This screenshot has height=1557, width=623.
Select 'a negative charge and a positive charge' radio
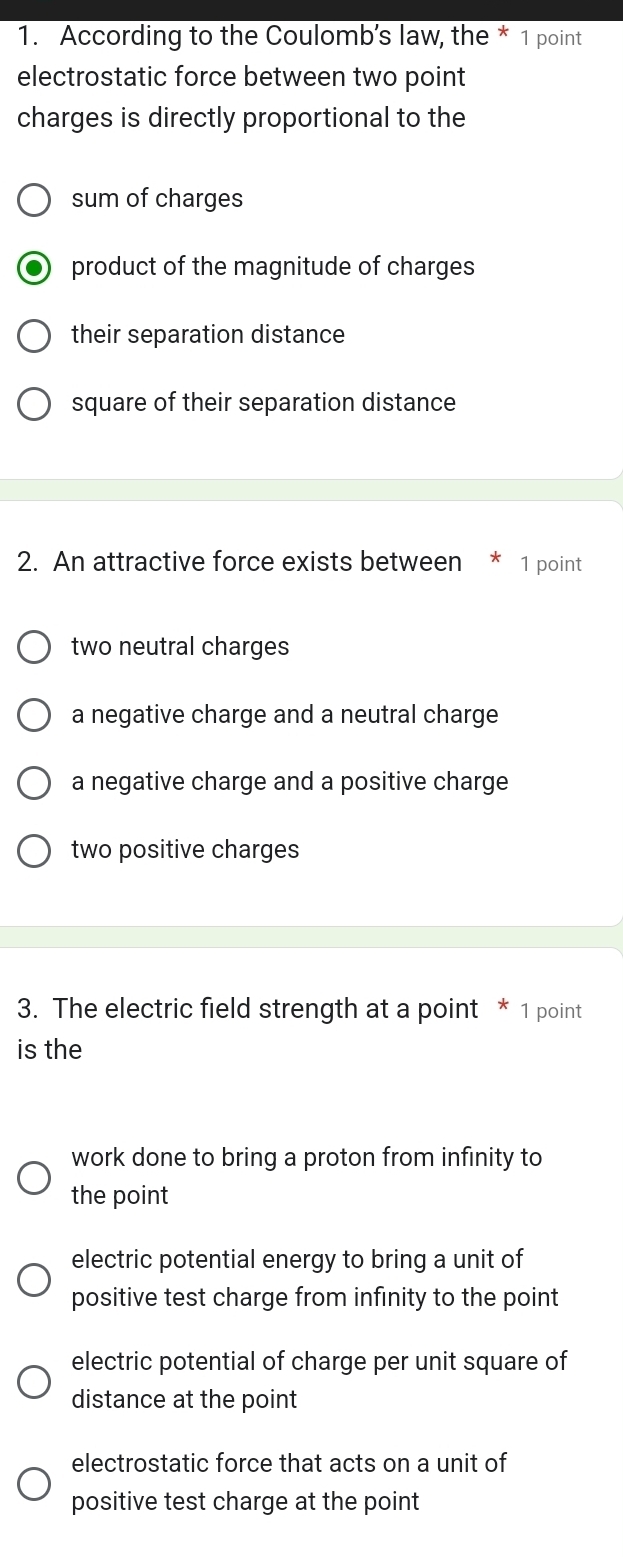(x=34, y=783)
